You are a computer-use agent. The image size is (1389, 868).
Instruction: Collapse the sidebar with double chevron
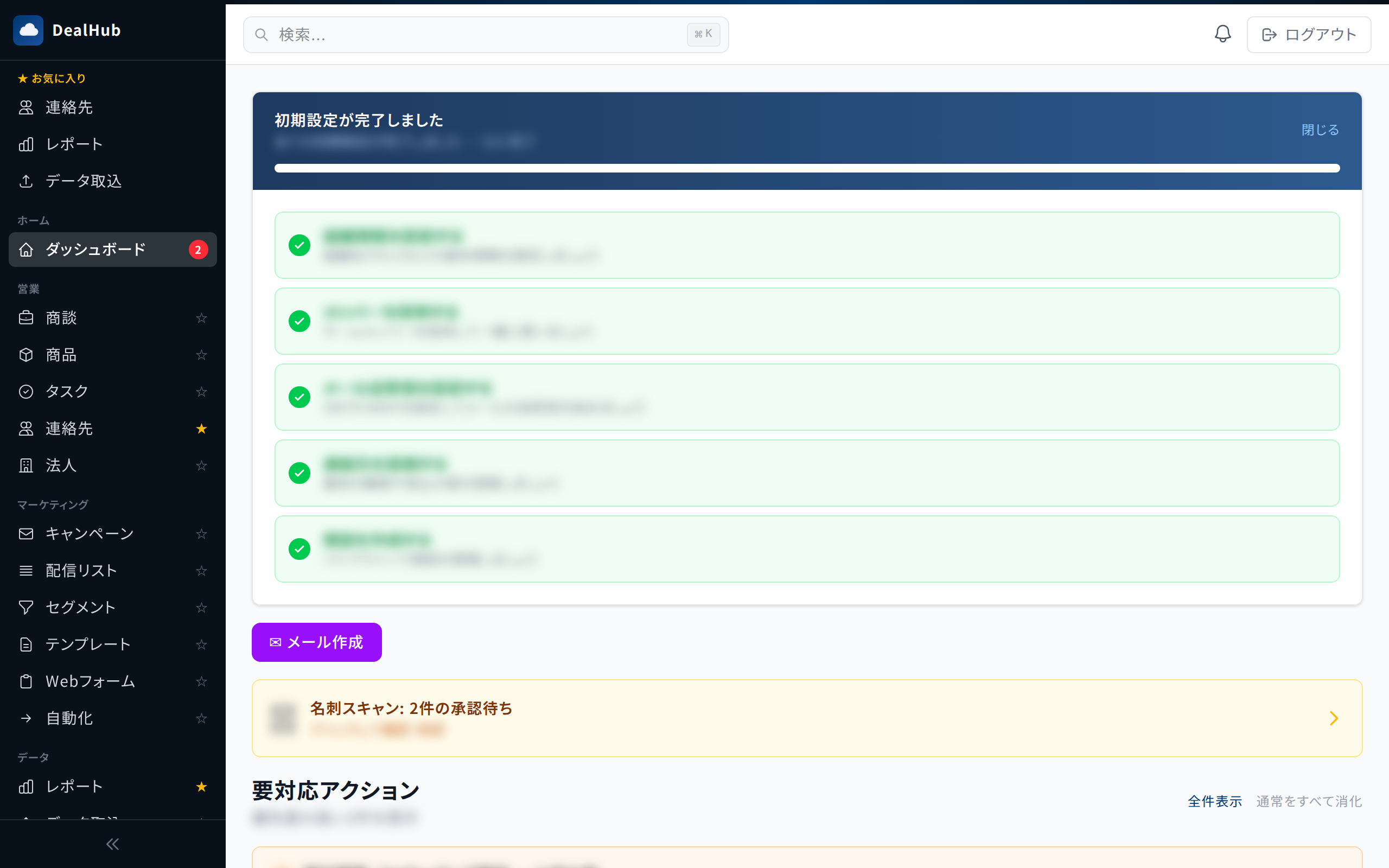coord(112,844)
